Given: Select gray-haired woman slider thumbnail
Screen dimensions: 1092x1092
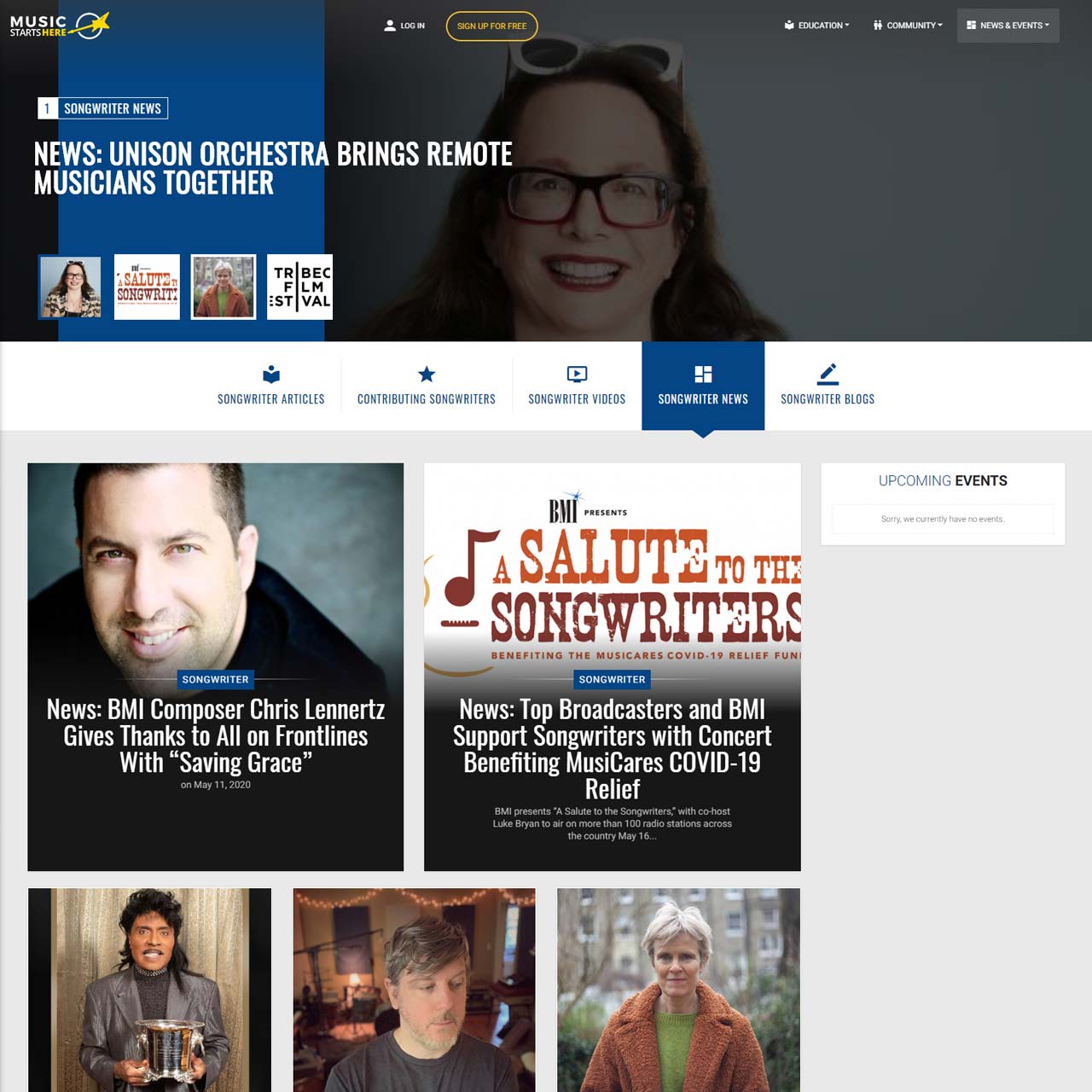Looking at the screenshot, I should [224, 287].
